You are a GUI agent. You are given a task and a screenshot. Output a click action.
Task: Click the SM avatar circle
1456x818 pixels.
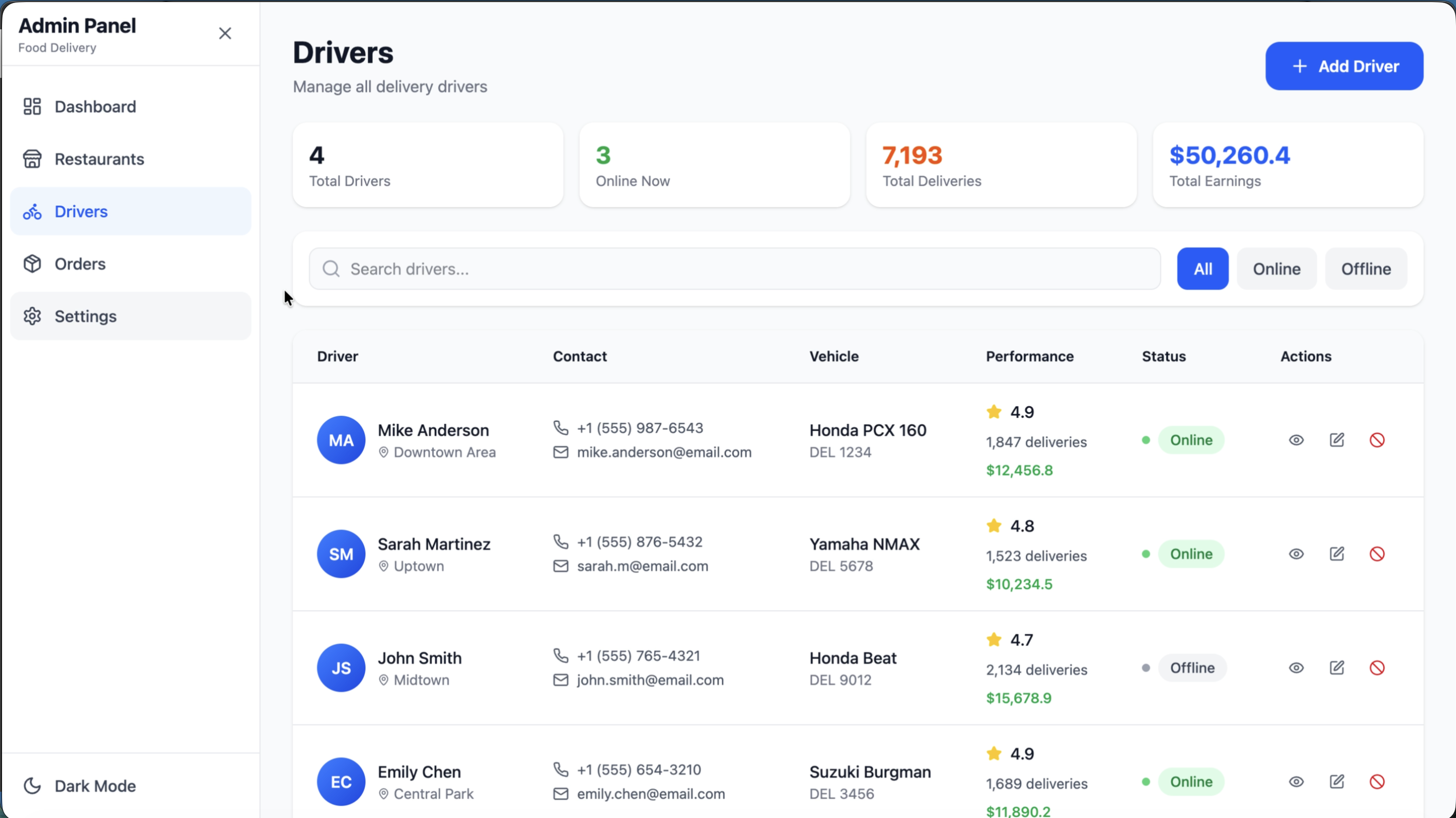341,554
